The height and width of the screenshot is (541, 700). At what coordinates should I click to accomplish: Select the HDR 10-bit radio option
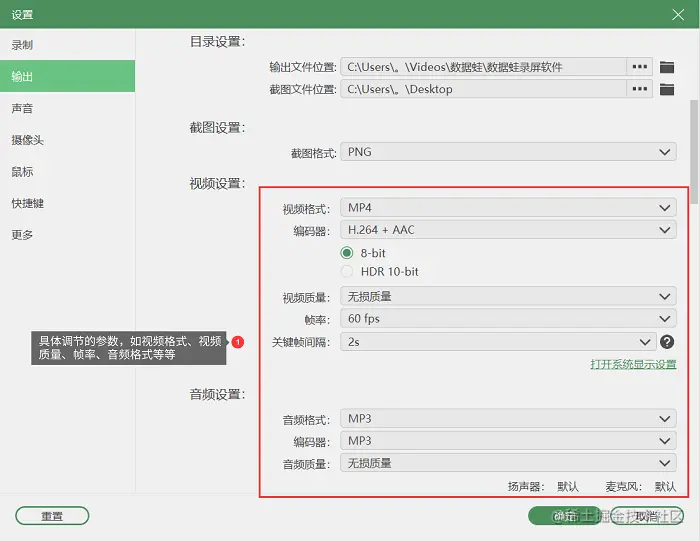coord(347,271)
